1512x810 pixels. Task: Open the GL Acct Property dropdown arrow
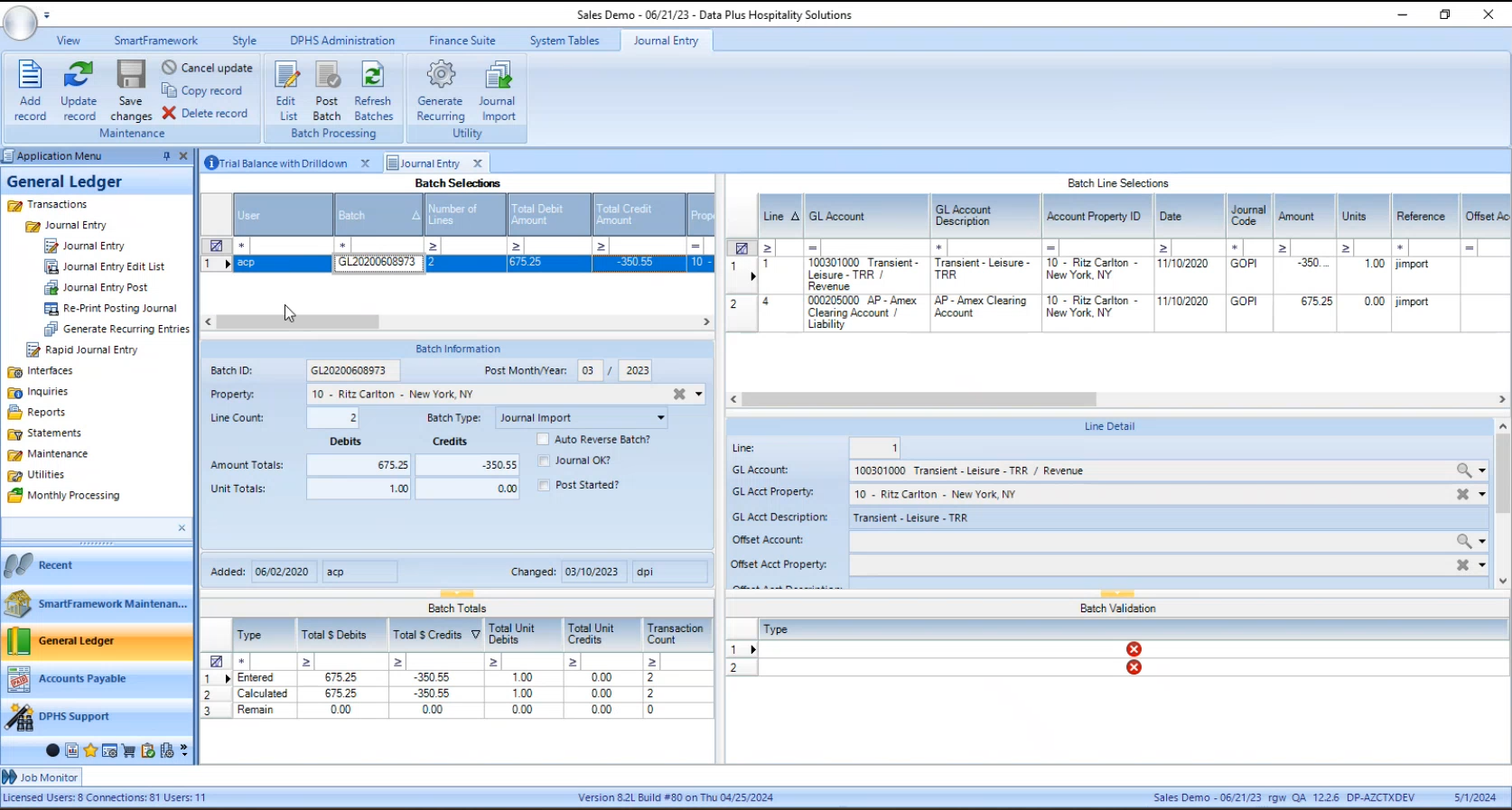(x=1481, y=495)
